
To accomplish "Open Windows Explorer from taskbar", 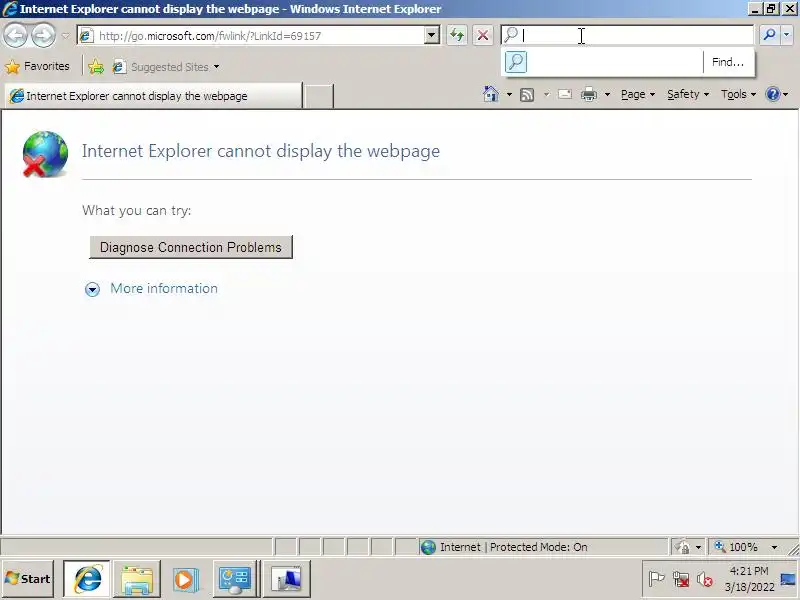I will [137, 579].
